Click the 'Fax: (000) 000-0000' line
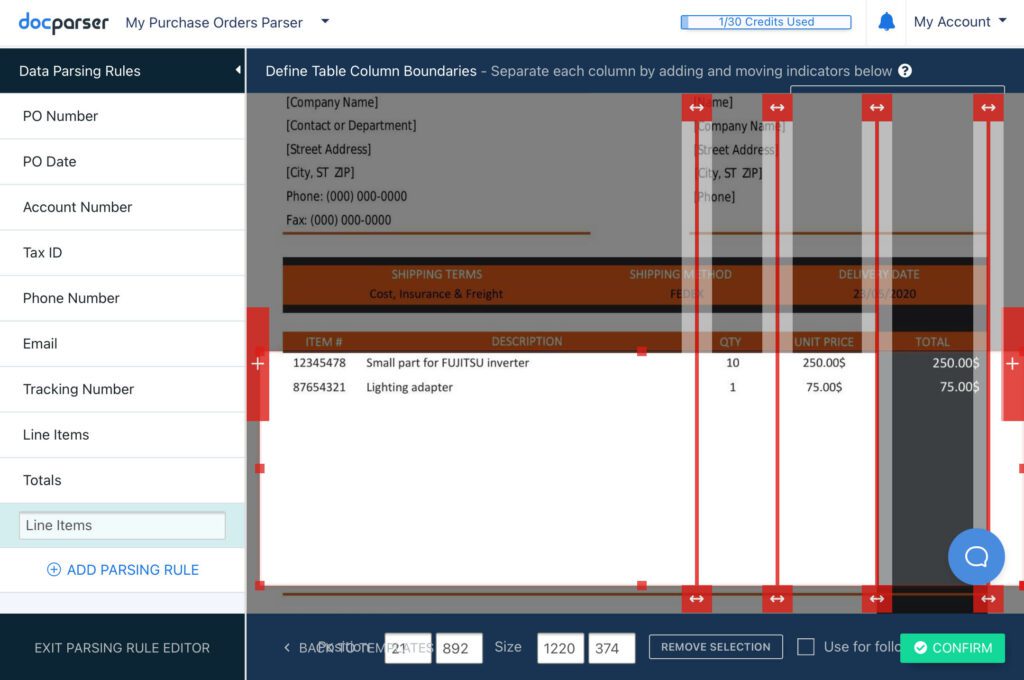 pyautogui.click(x=338, y=220)
